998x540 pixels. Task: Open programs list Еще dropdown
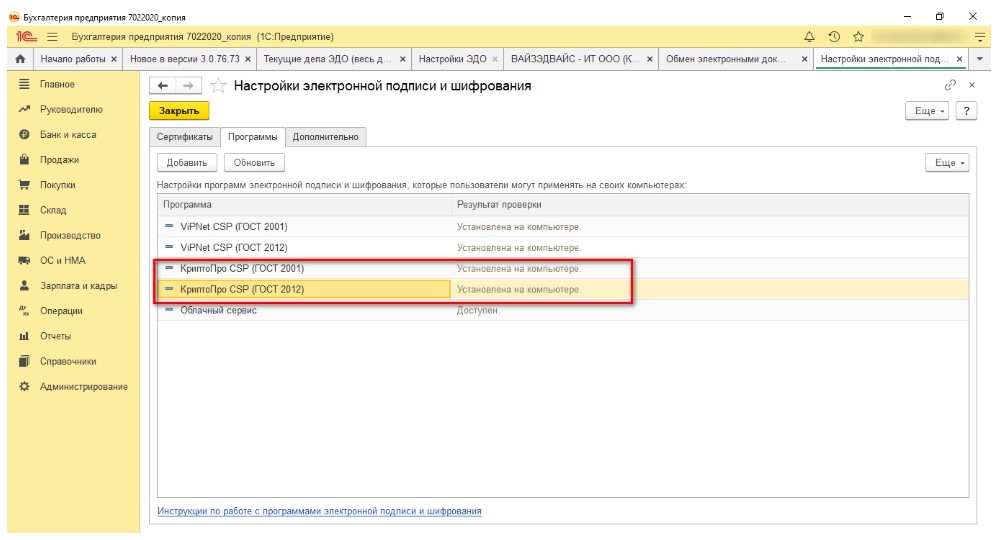947,163
